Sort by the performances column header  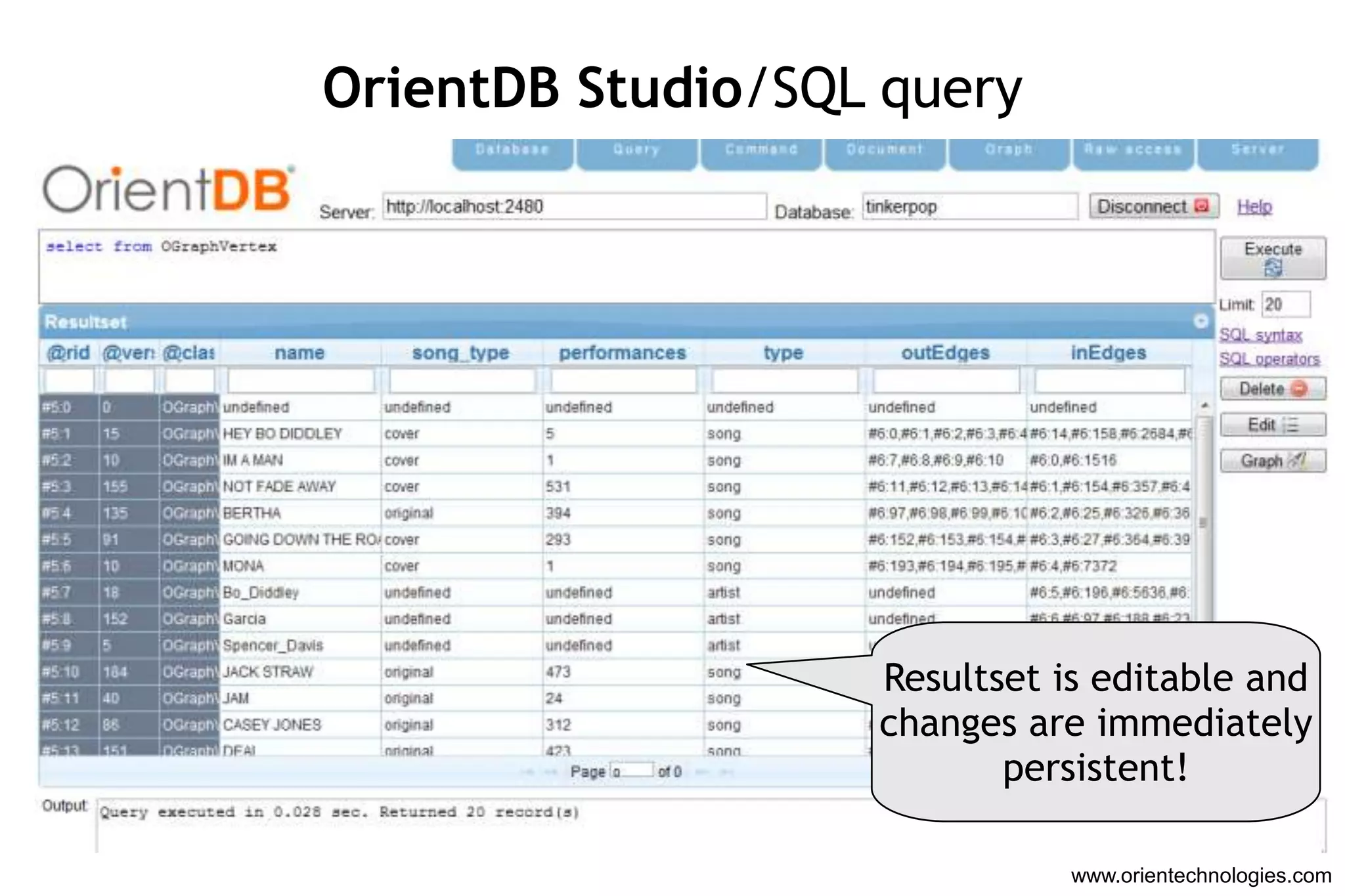click(x=623, y=352)
